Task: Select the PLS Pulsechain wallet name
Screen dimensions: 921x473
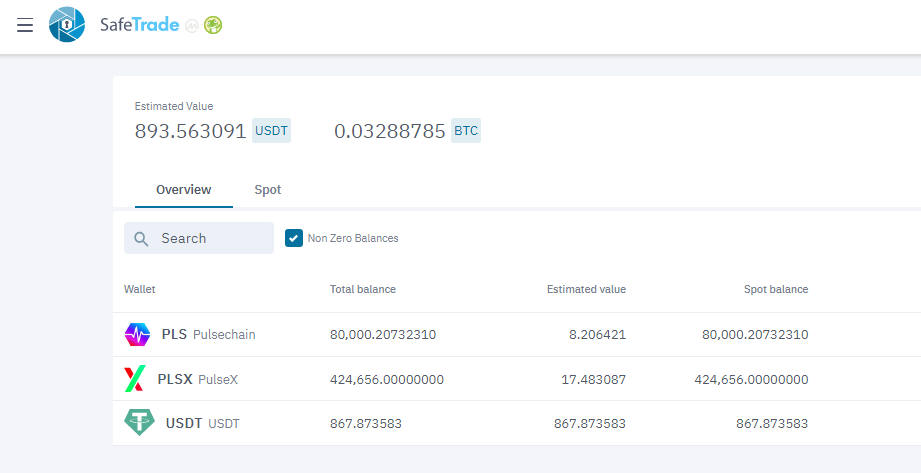Action: coord(209,334)
